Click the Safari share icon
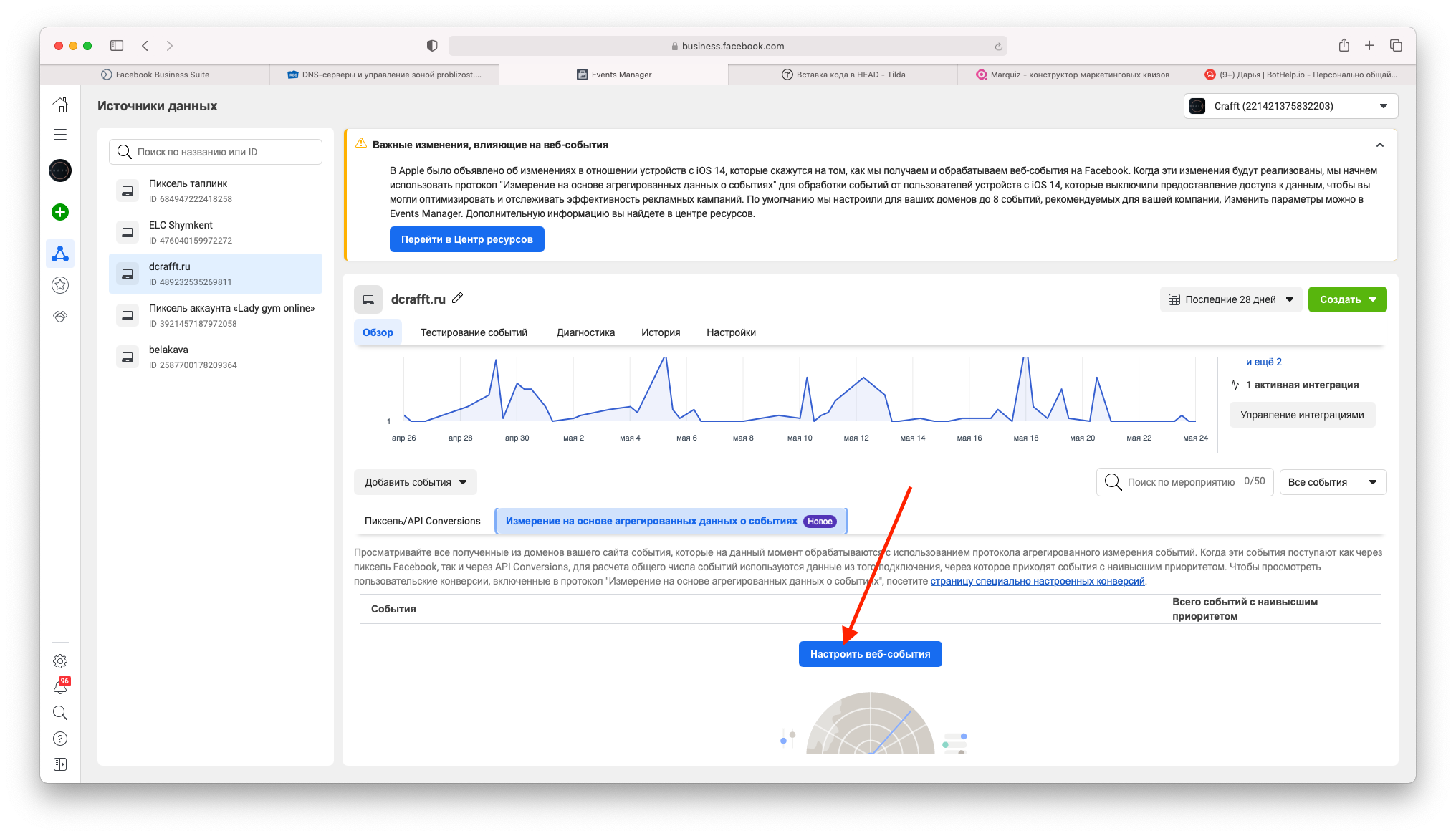The image size is (1456, 836). click(x=1344, y=45)
